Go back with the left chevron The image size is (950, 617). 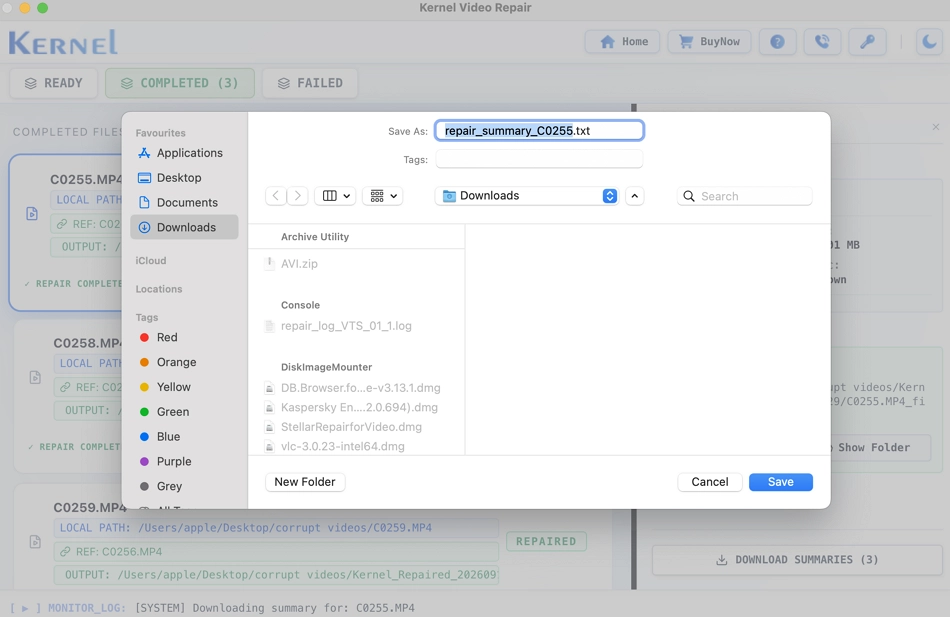pyautogui.click(x=276, y=196)
